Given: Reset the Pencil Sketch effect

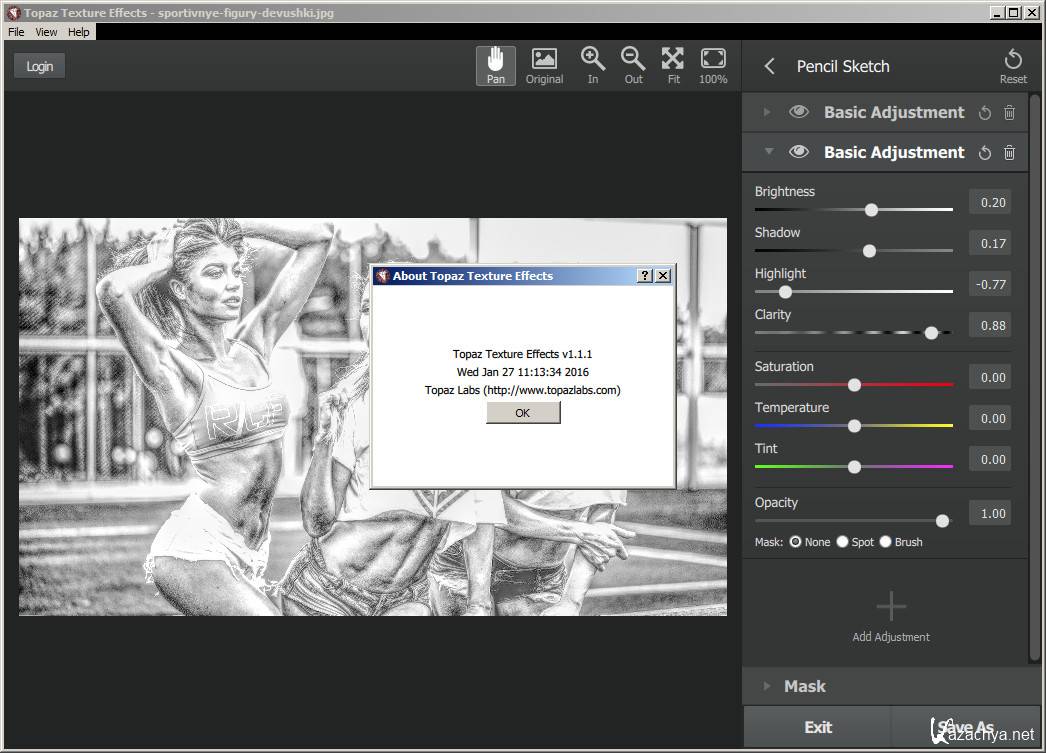Looking at the screenshot, I should [1013, 65].
